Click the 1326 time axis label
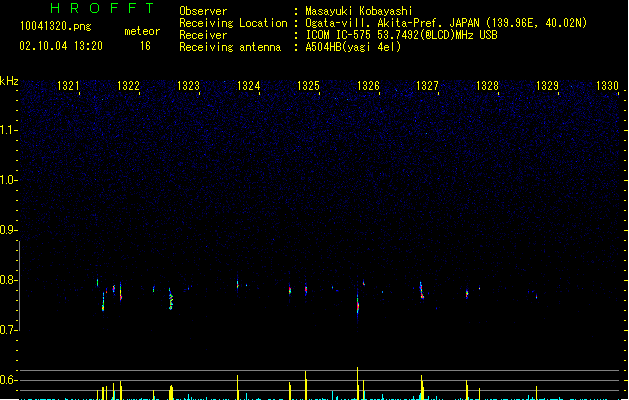Screen dimensions: 629x400 [368, 86]
